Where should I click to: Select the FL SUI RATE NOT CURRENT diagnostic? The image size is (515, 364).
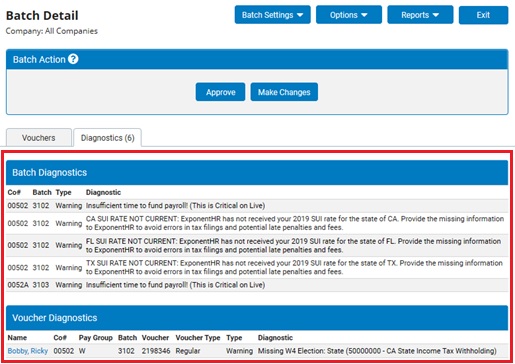pyautogui.click(x=293, y=245)
